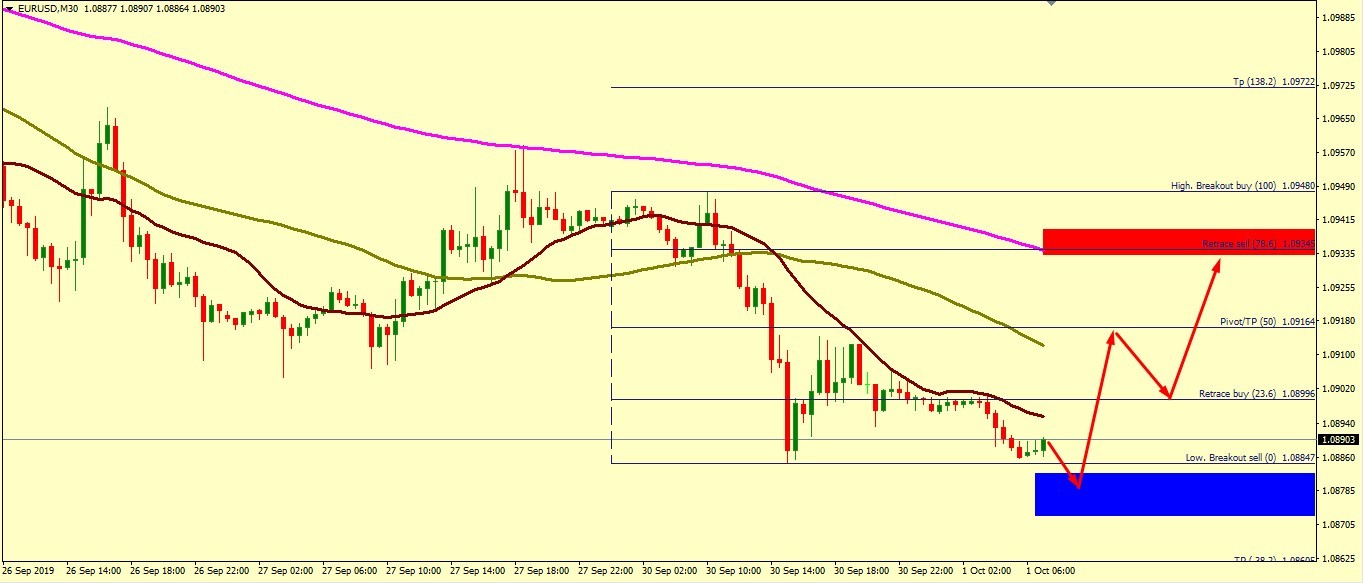Click the Tp (138.2) 1.09722 label

[1272, 81]
